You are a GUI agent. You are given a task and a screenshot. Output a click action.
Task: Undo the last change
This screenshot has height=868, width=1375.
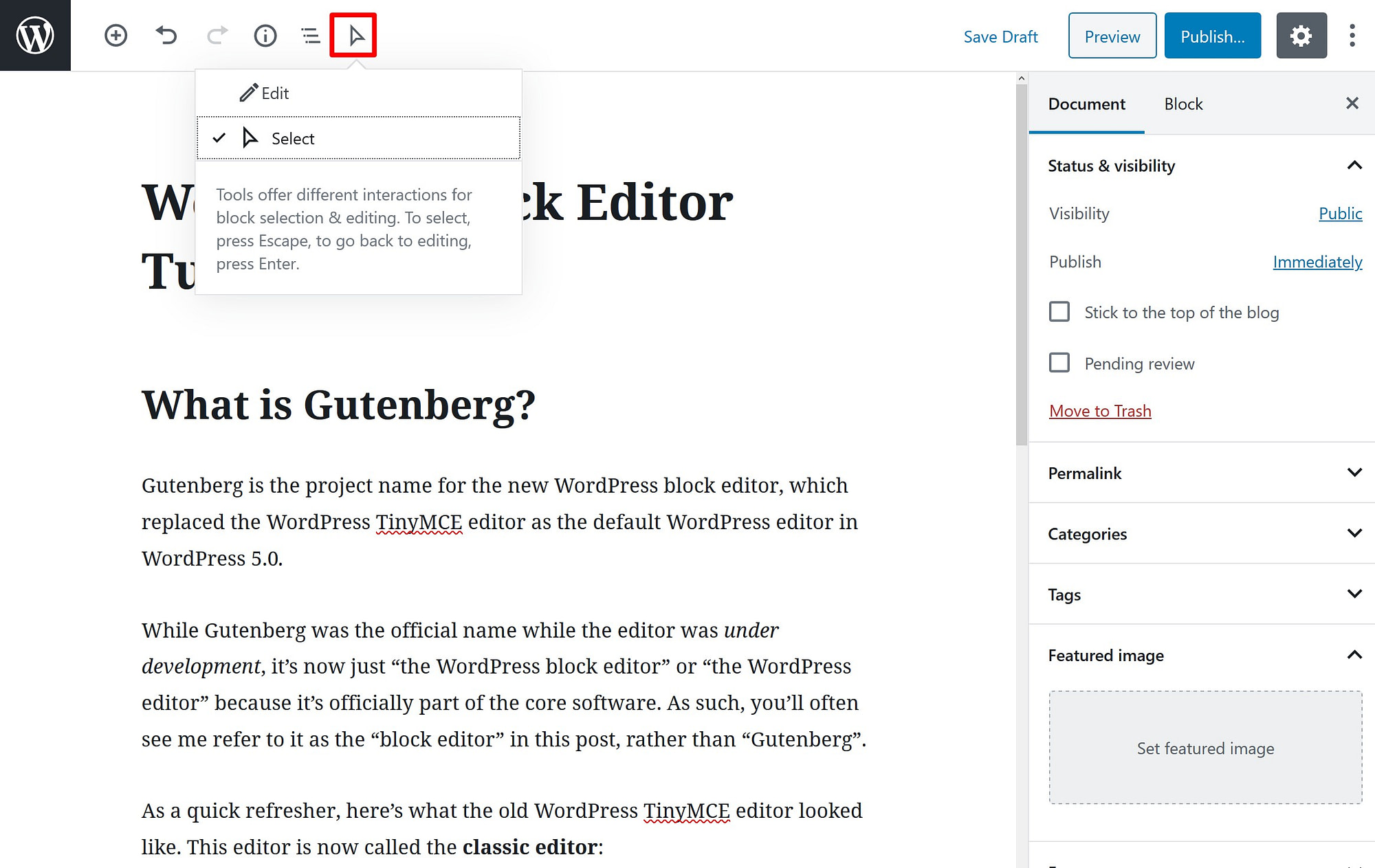click(166, 36)
